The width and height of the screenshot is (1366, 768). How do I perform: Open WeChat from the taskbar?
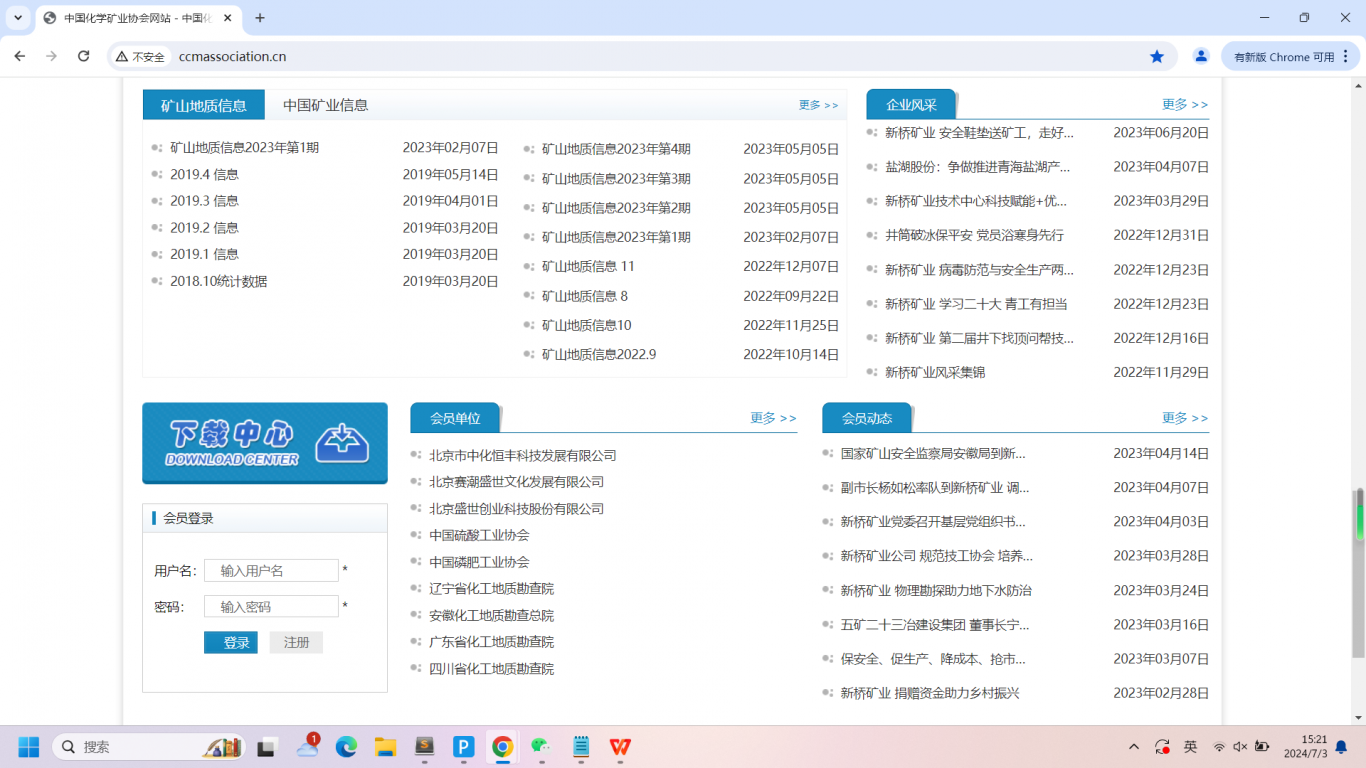pos(541,747)
